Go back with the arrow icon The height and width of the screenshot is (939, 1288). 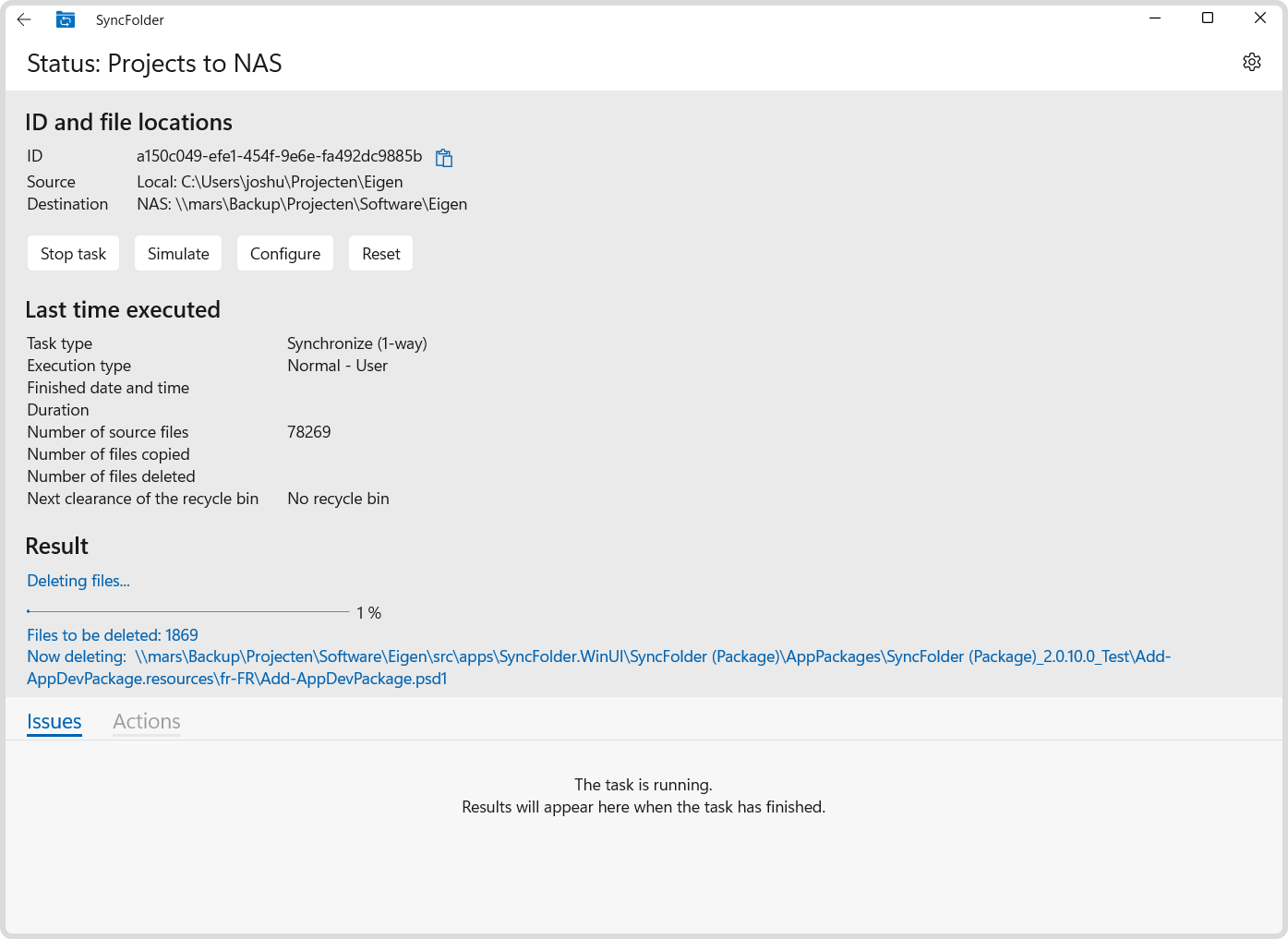coord(24,19)
